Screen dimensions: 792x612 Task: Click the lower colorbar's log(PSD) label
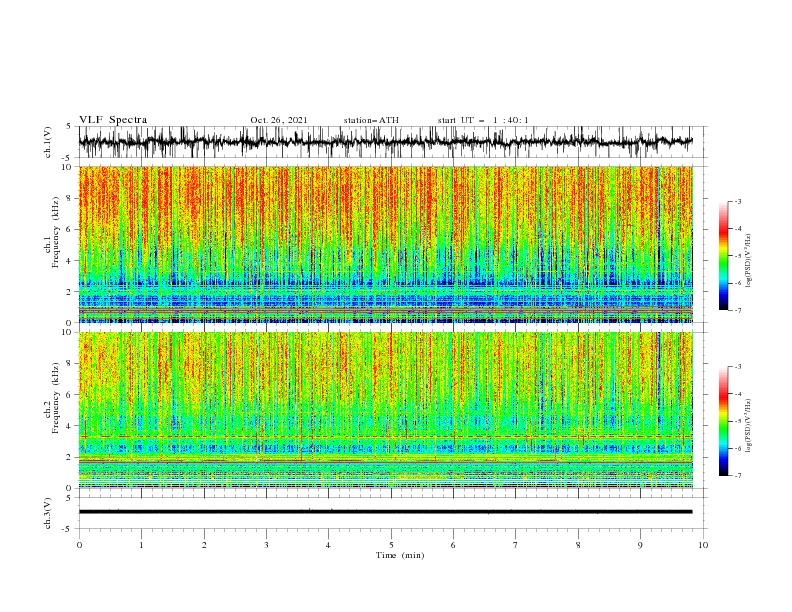(x=749, y=426)
